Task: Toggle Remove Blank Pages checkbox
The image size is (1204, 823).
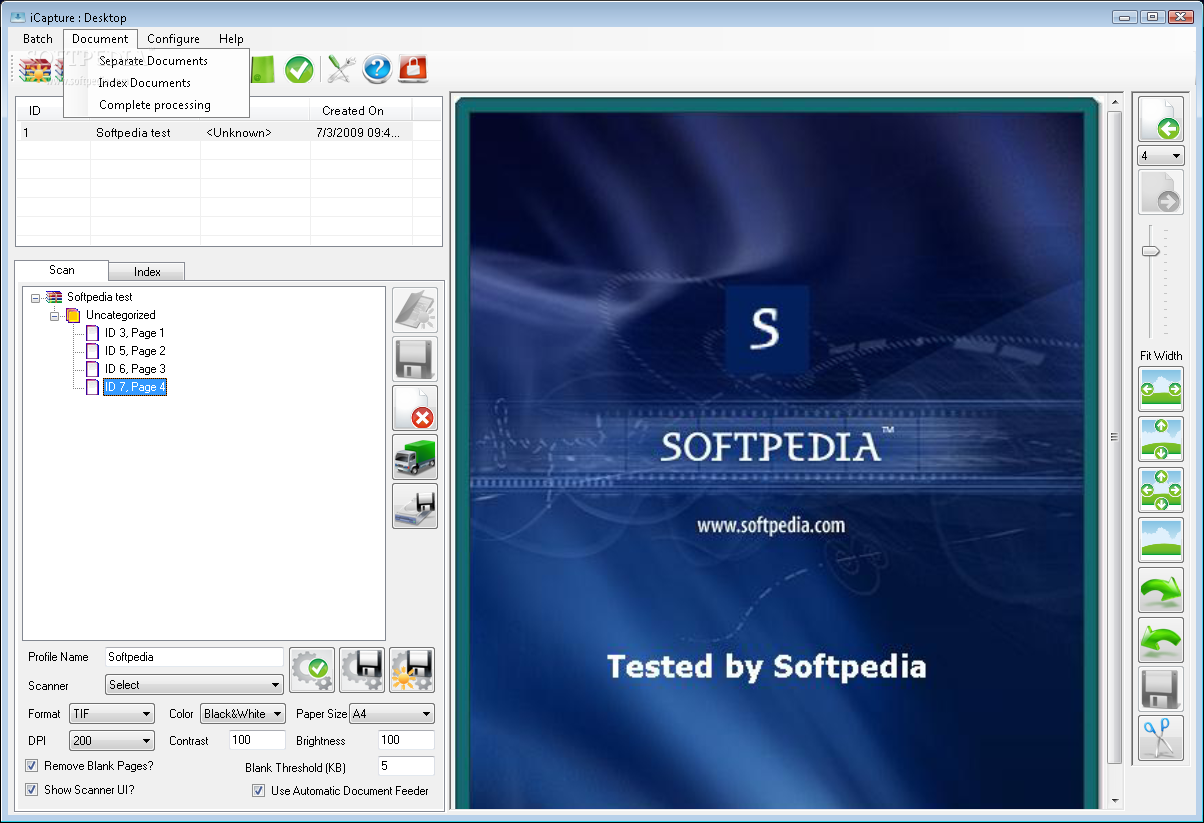Action: [31, 766]
